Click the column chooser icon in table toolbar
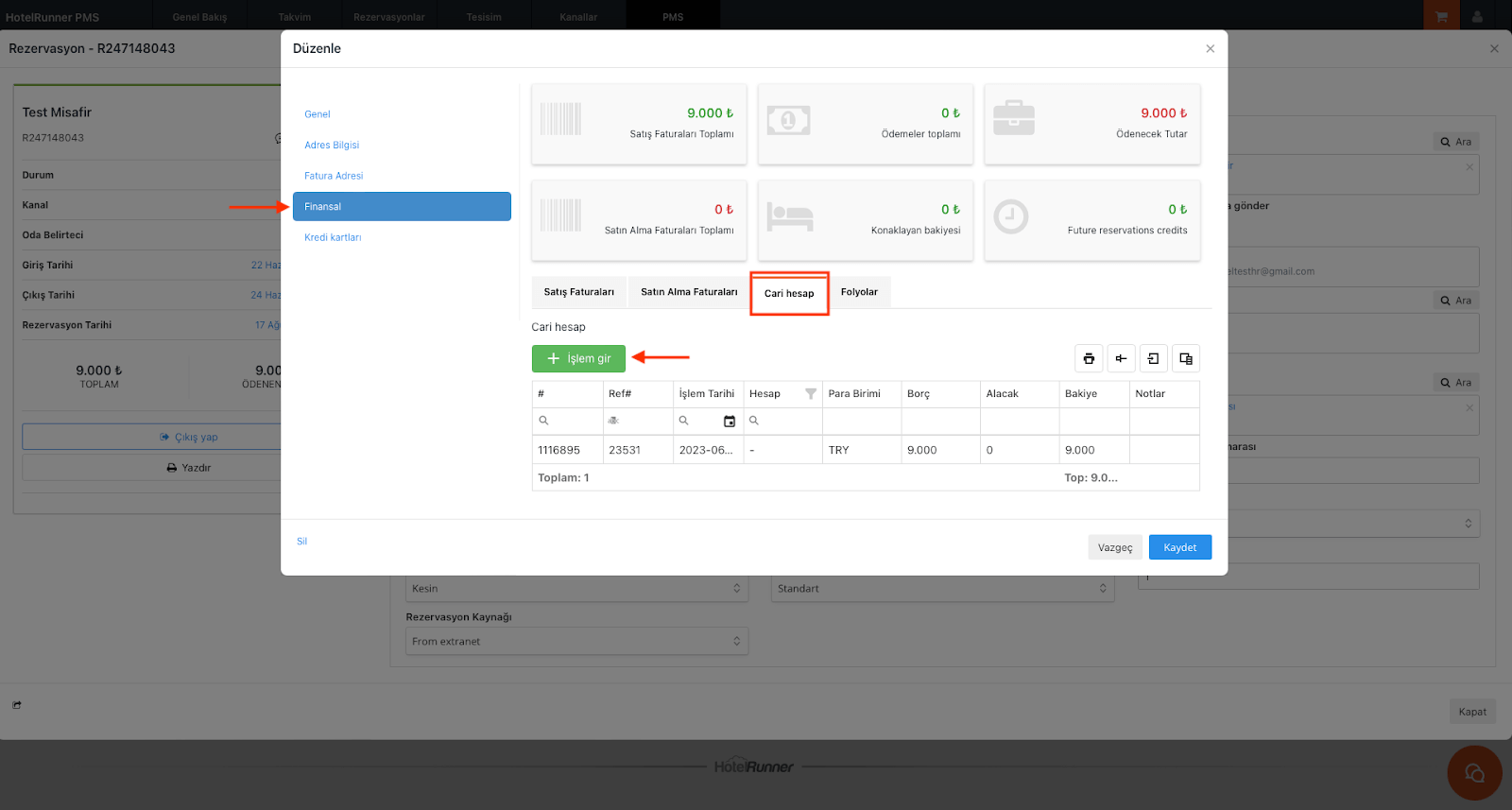The height and width of the screenshot is (810, 1512). (x=1121, y=358)
